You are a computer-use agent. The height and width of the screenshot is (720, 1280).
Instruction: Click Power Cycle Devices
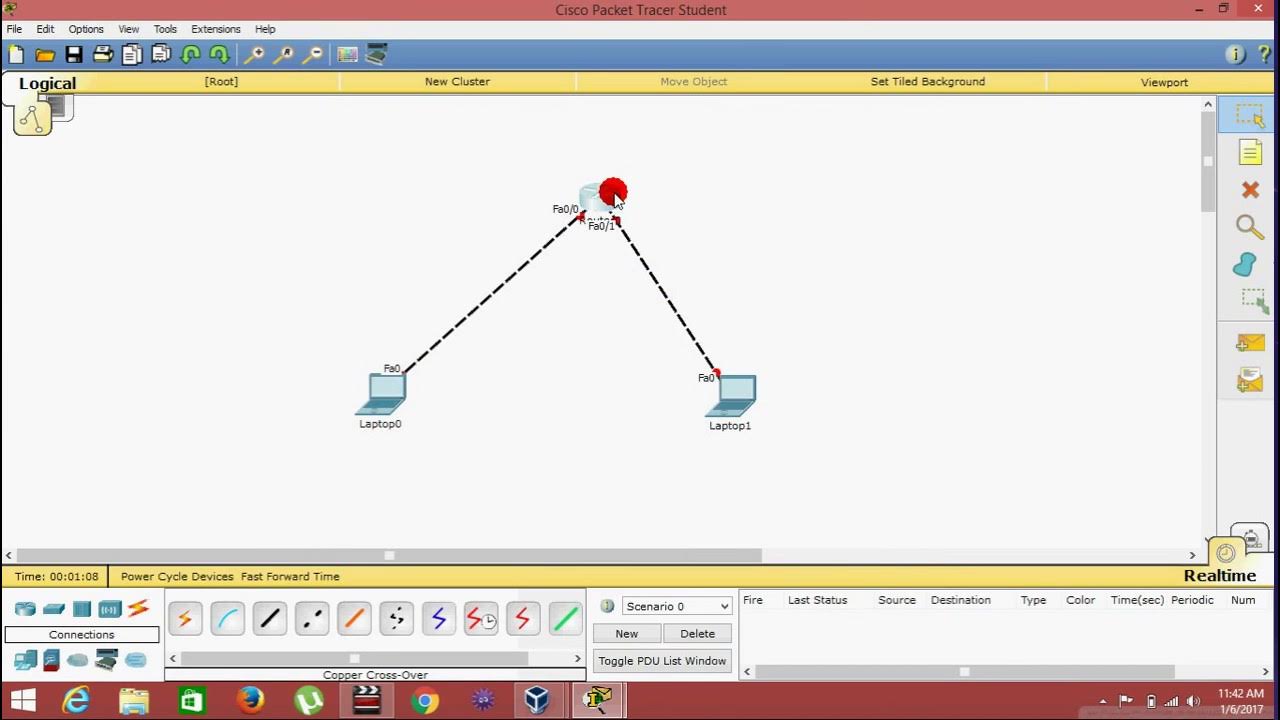pos(177,576)
